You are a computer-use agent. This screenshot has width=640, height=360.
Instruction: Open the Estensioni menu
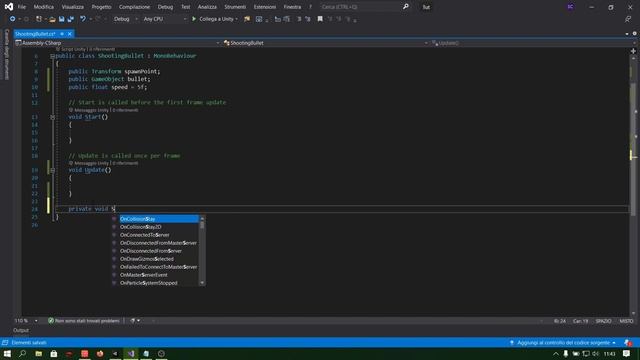coord(265,7)
